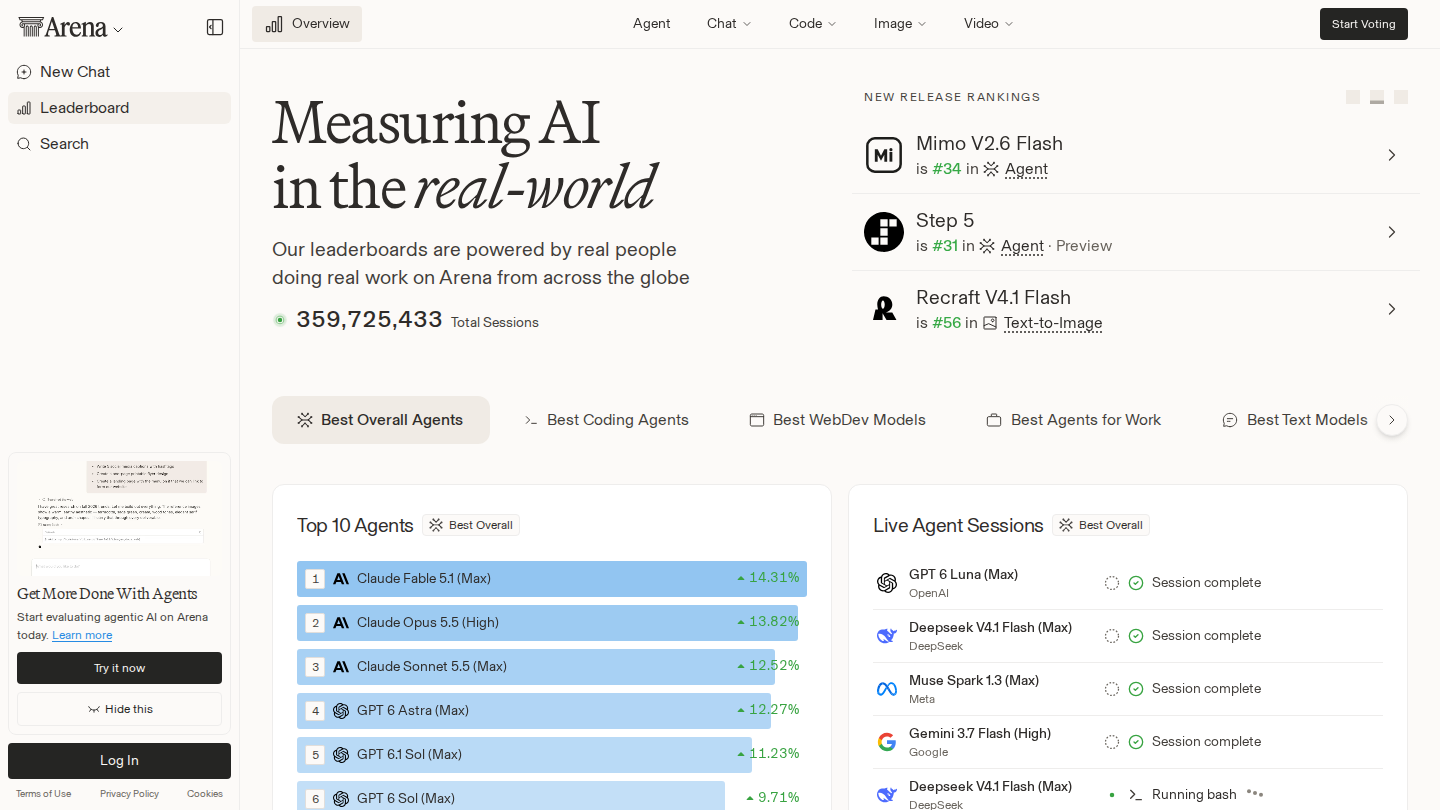
Task: Click the New Chat plus icon
Action: click(24, 72)
